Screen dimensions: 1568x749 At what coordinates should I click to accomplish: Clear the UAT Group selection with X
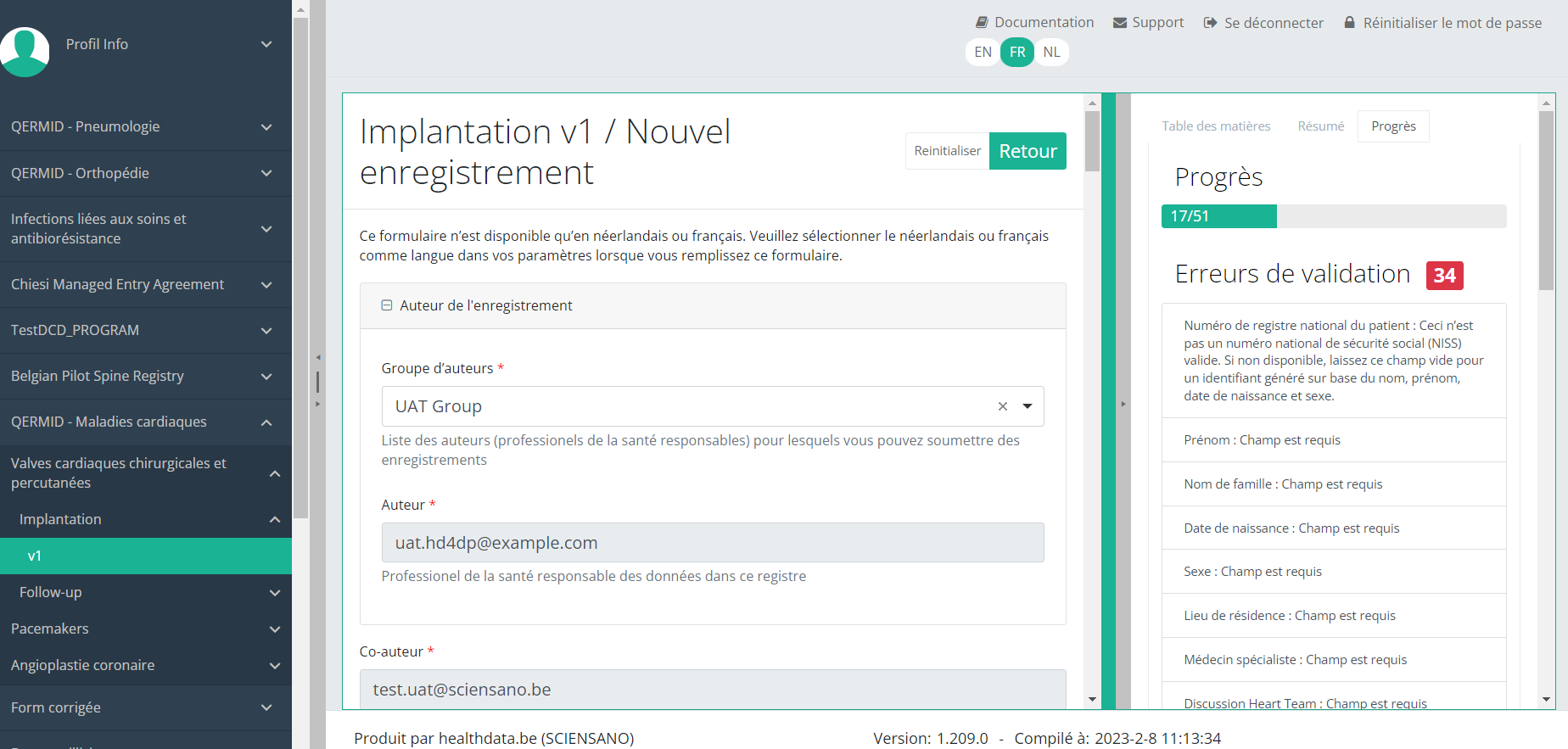tap(1003, 406)
